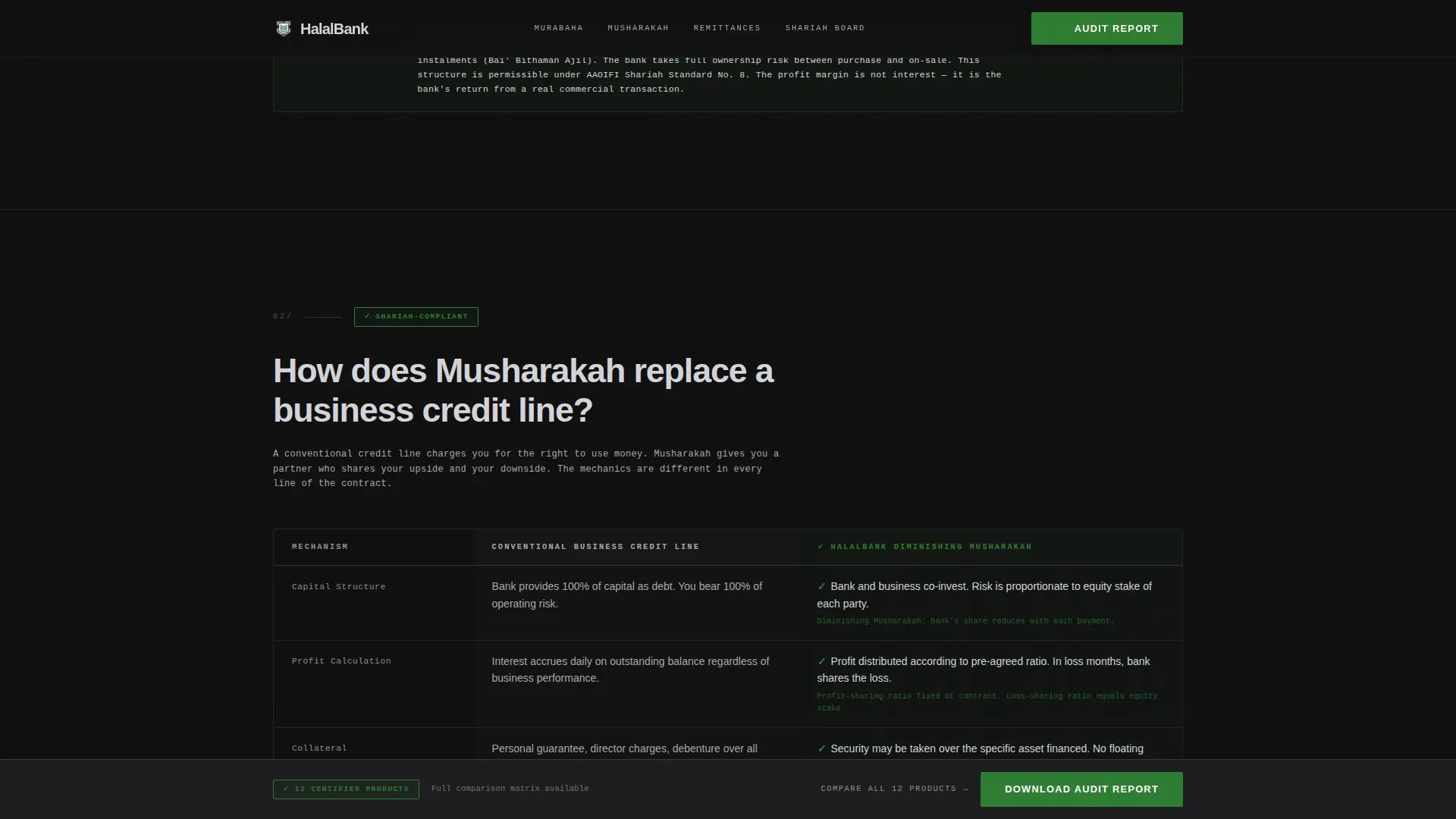Open the Shariah Board nav item
This screenshot has width=1456, height=819.
point(824,28)
